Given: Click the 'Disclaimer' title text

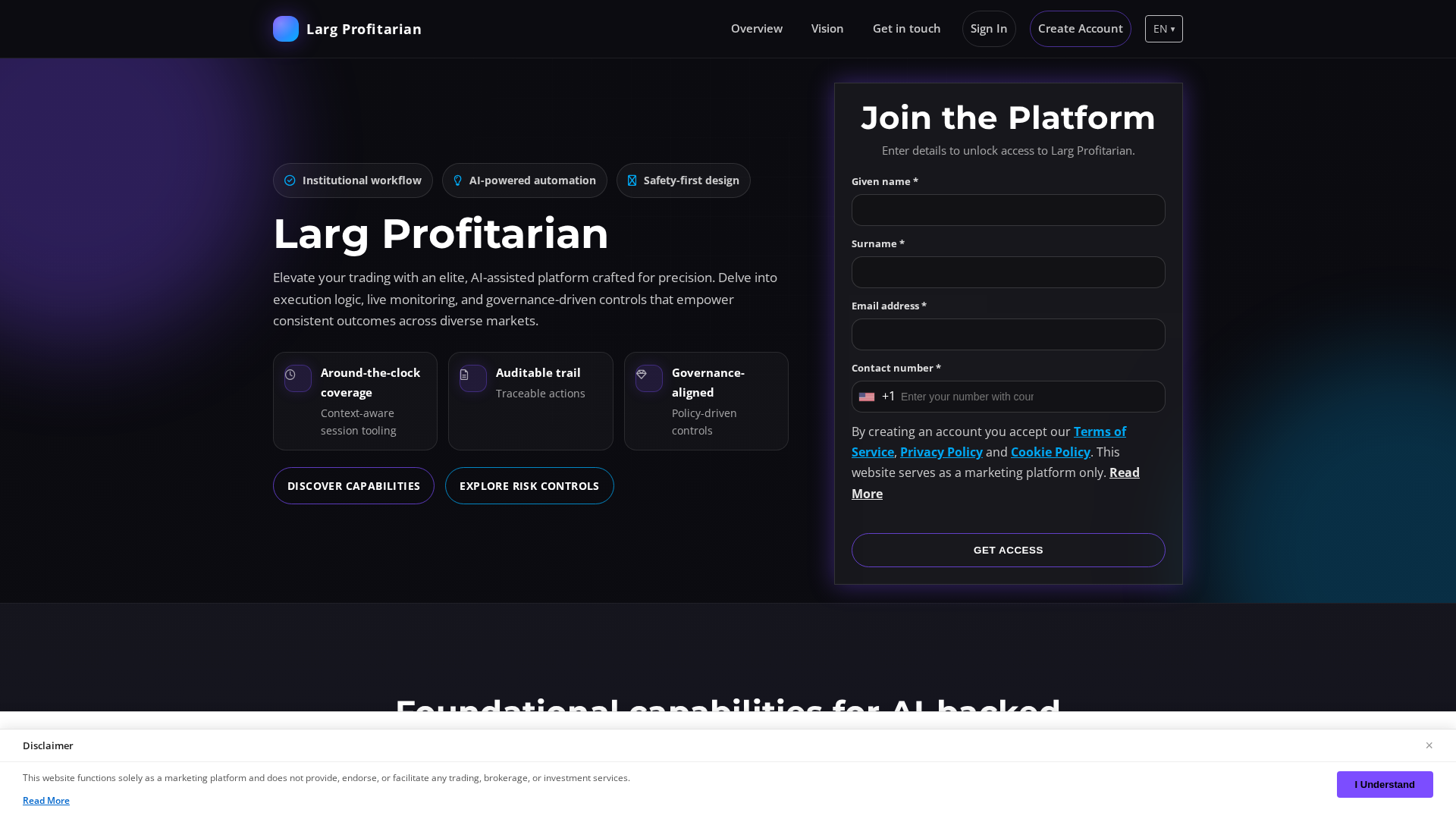Looking at the screenshot, I should 48,745.
